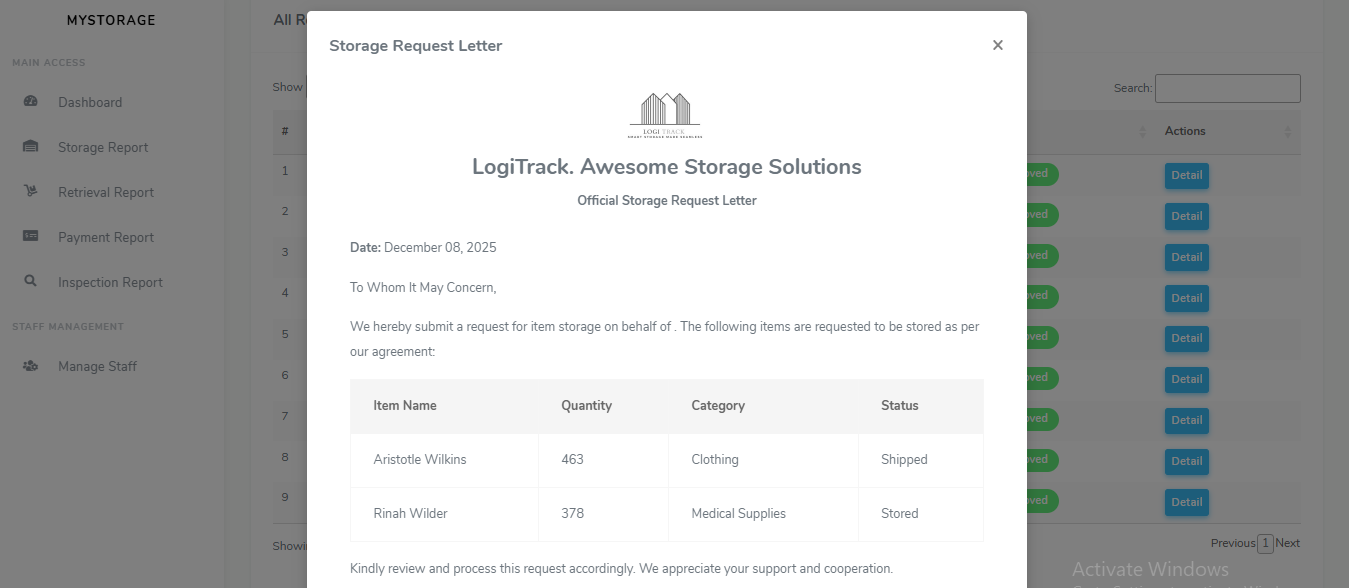1349x588 pixels.
Task: View Detail of row 5
Action: 1186,338
